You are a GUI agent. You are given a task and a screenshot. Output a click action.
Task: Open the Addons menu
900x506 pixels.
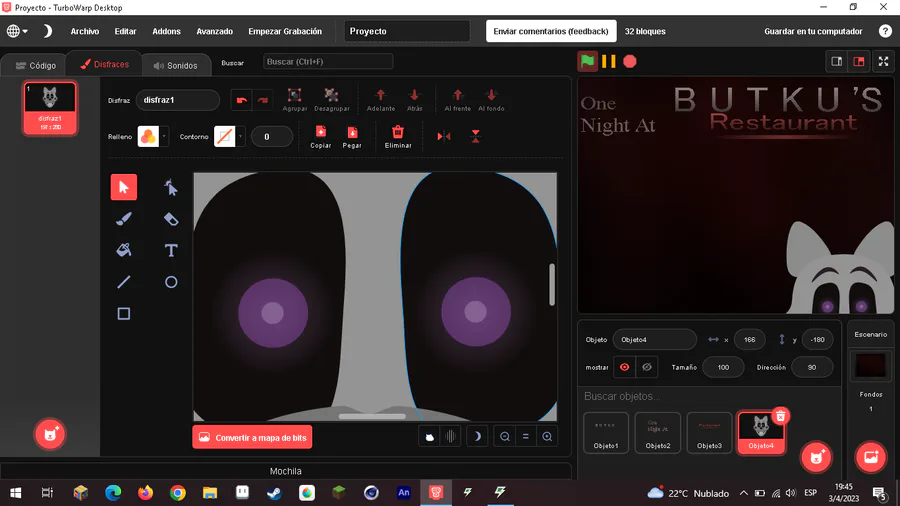[x=166, y=31]
